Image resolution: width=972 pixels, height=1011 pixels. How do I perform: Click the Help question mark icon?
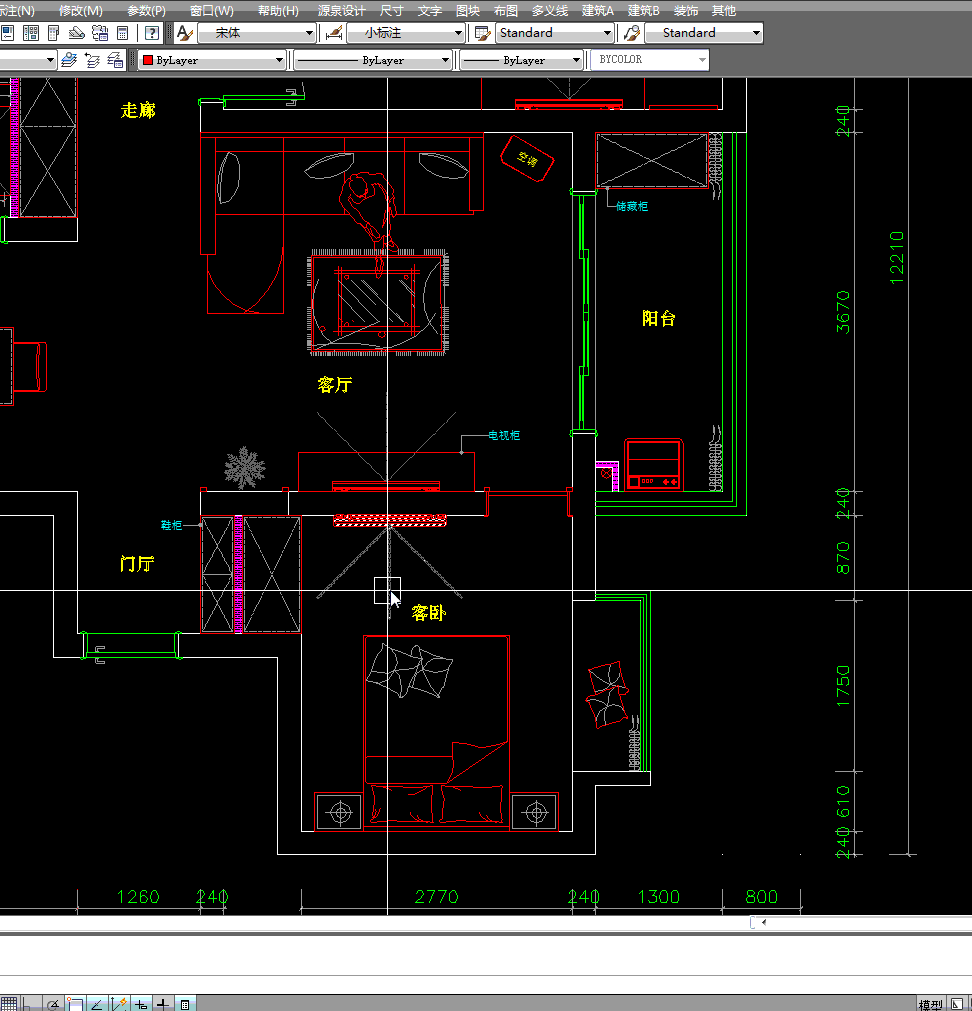click(152, 33)
